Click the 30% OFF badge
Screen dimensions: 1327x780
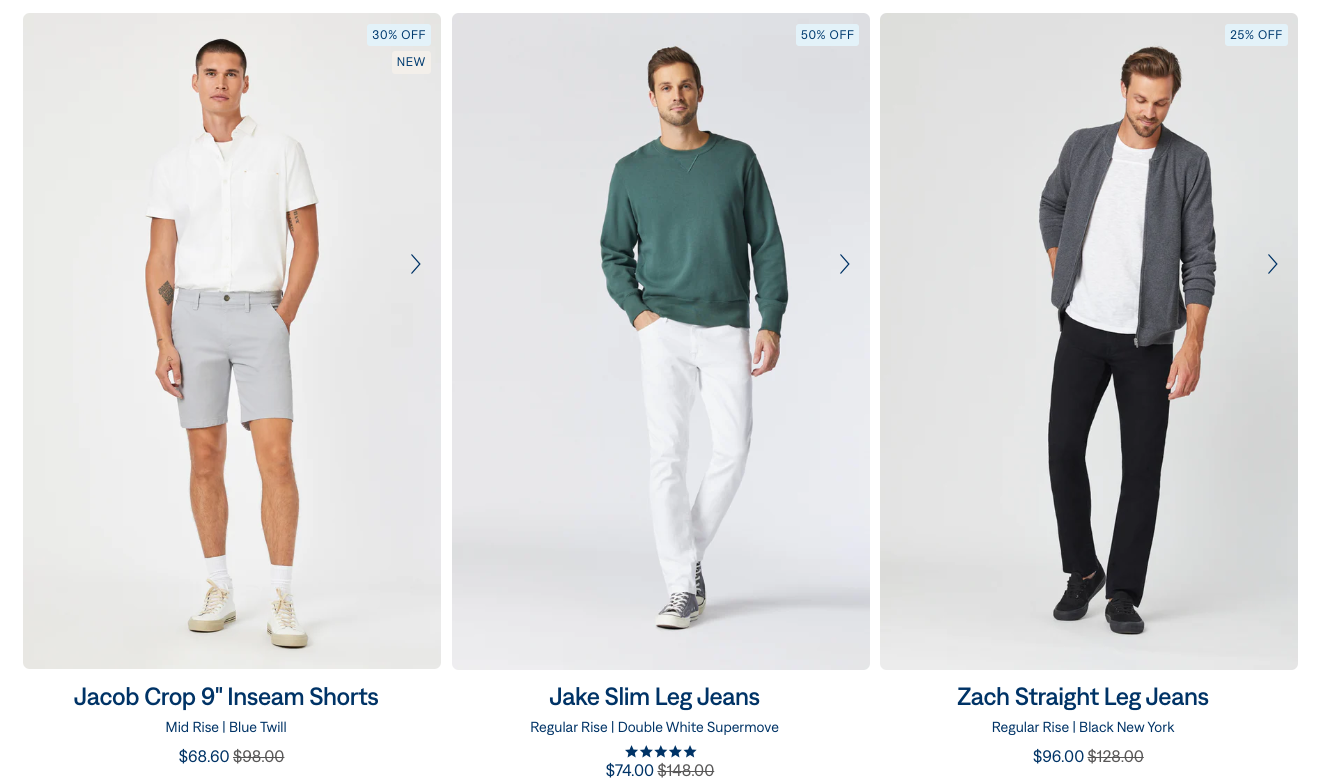coord(399,35)
